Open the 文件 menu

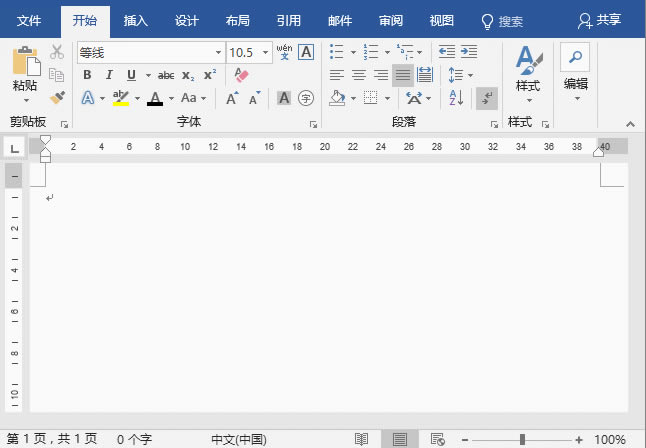[x=29, y=21]
